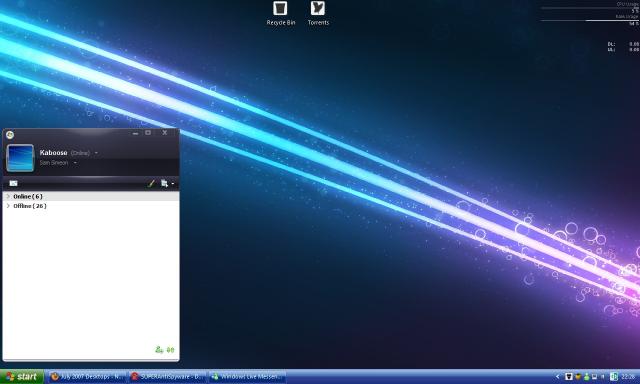Close the Messenger window
Viewport: 640px width, 384px height.
point(165,133)
